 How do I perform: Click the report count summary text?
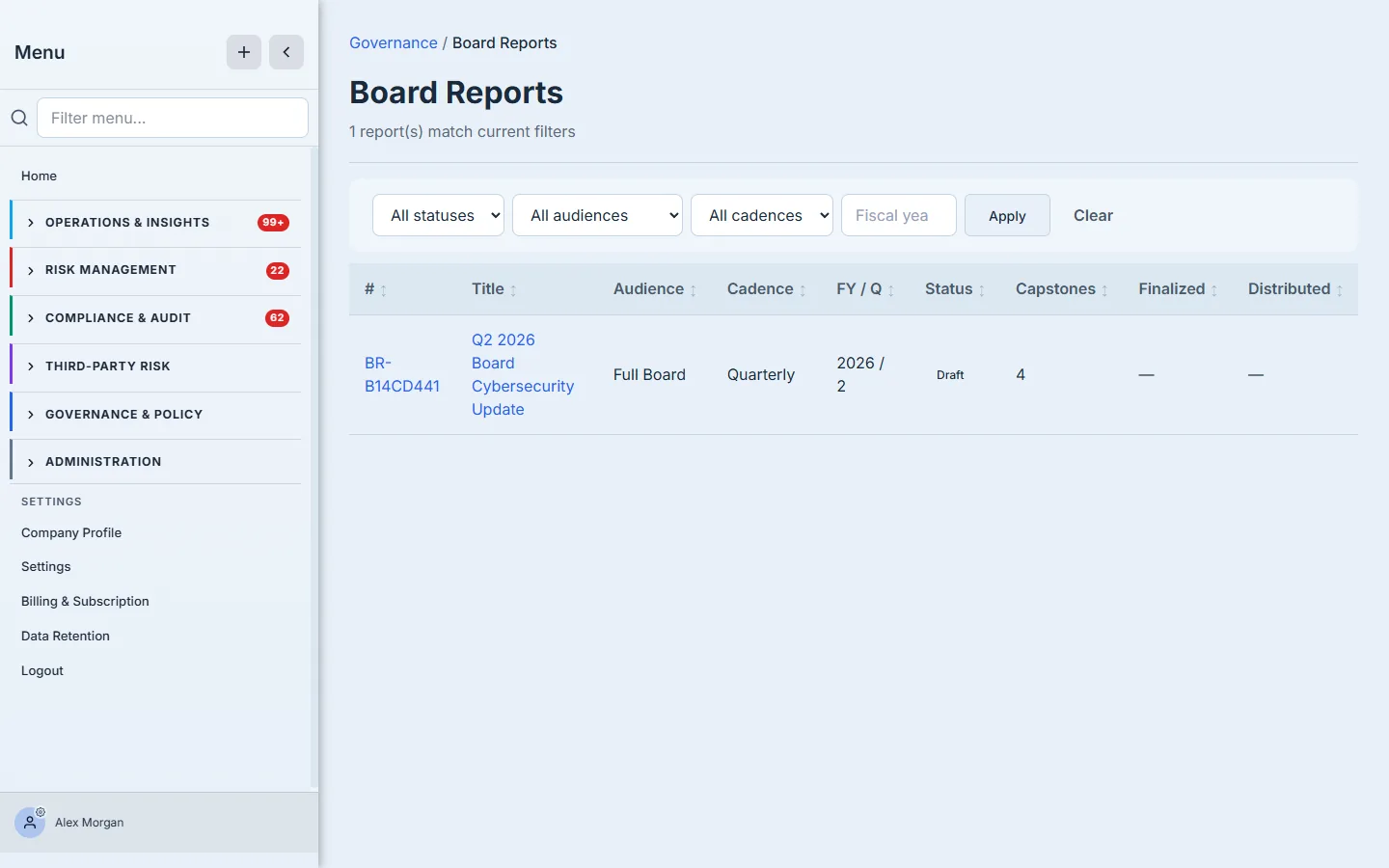(462, 131)
